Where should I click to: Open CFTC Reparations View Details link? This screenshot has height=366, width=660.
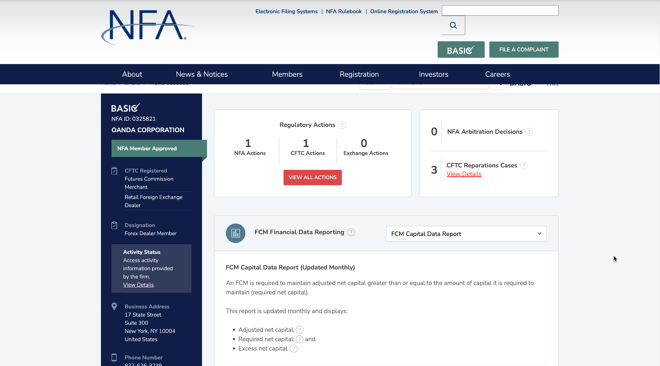[x=463, y=174]
